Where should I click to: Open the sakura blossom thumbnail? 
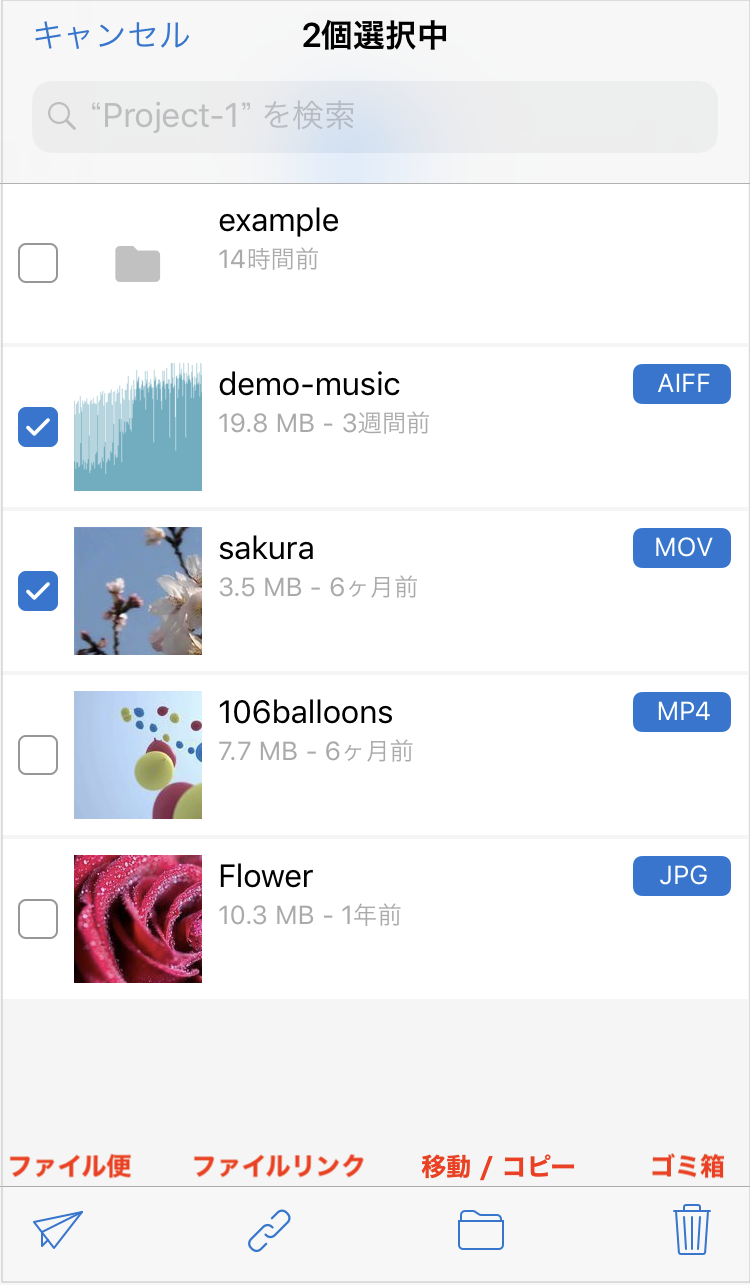pyautogui.click(x=138, y=591)
